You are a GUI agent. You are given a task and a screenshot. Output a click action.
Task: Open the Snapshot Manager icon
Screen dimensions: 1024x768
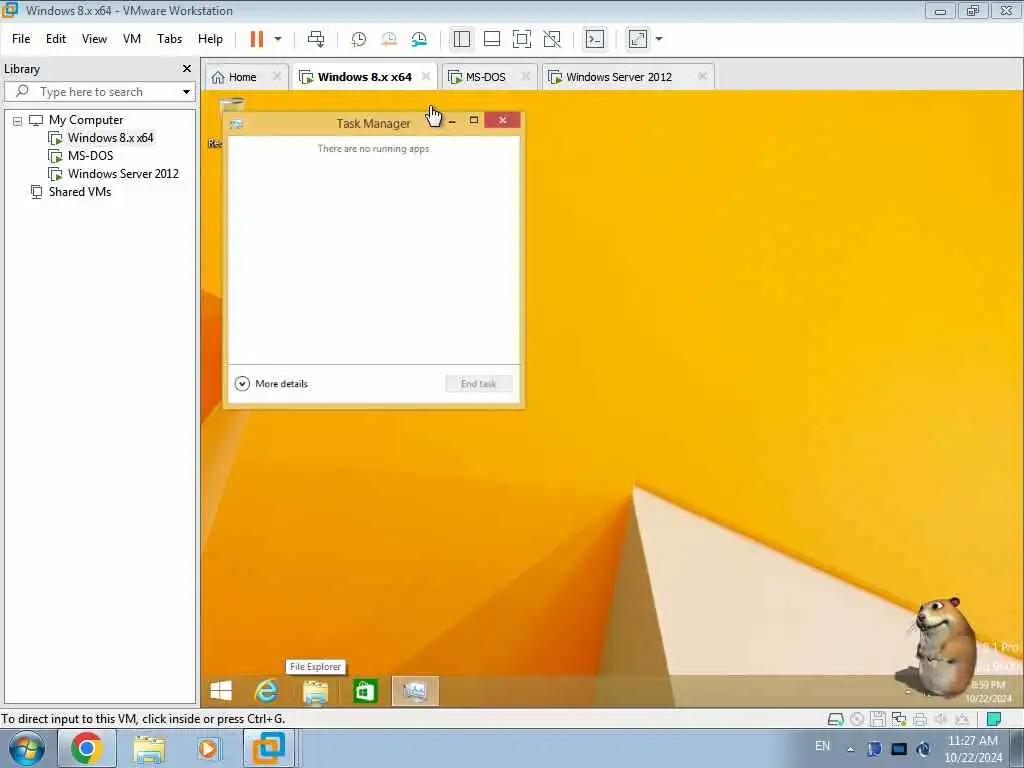click(419, 39)
